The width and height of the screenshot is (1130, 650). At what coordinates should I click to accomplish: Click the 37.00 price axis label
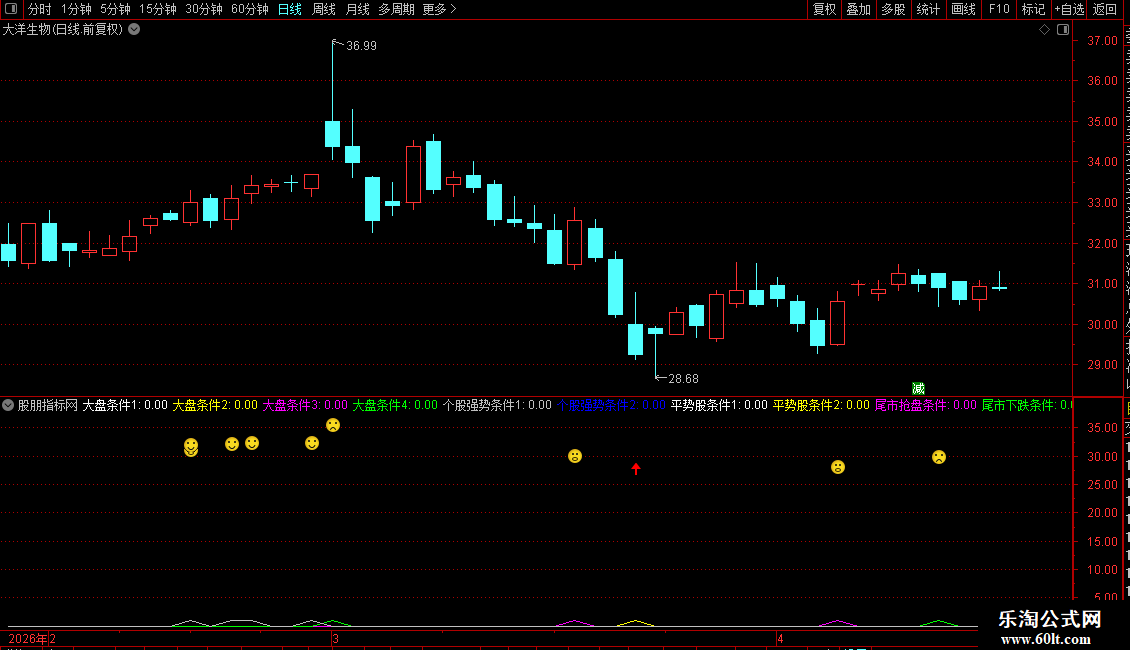[x=1102, y=40]
